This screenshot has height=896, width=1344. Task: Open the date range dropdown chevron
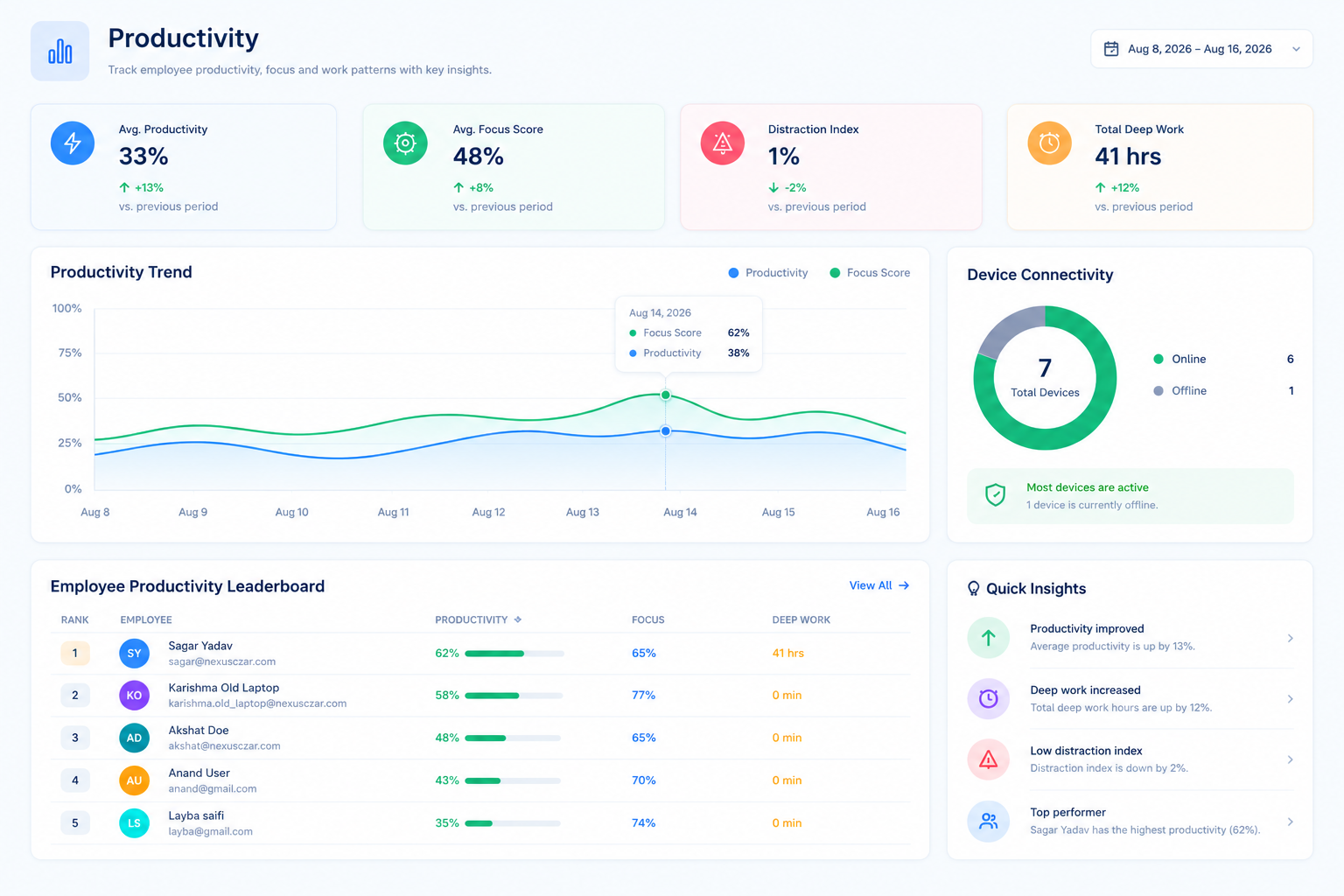[x=1296, y=49]
